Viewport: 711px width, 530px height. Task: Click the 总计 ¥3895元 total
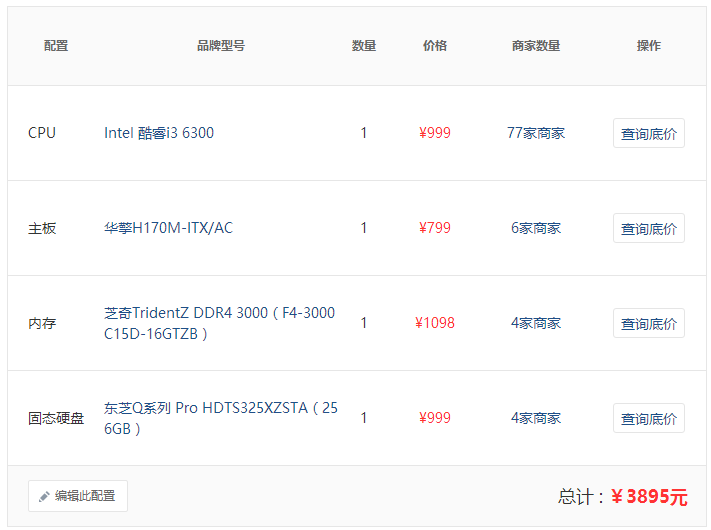point(623,496)
